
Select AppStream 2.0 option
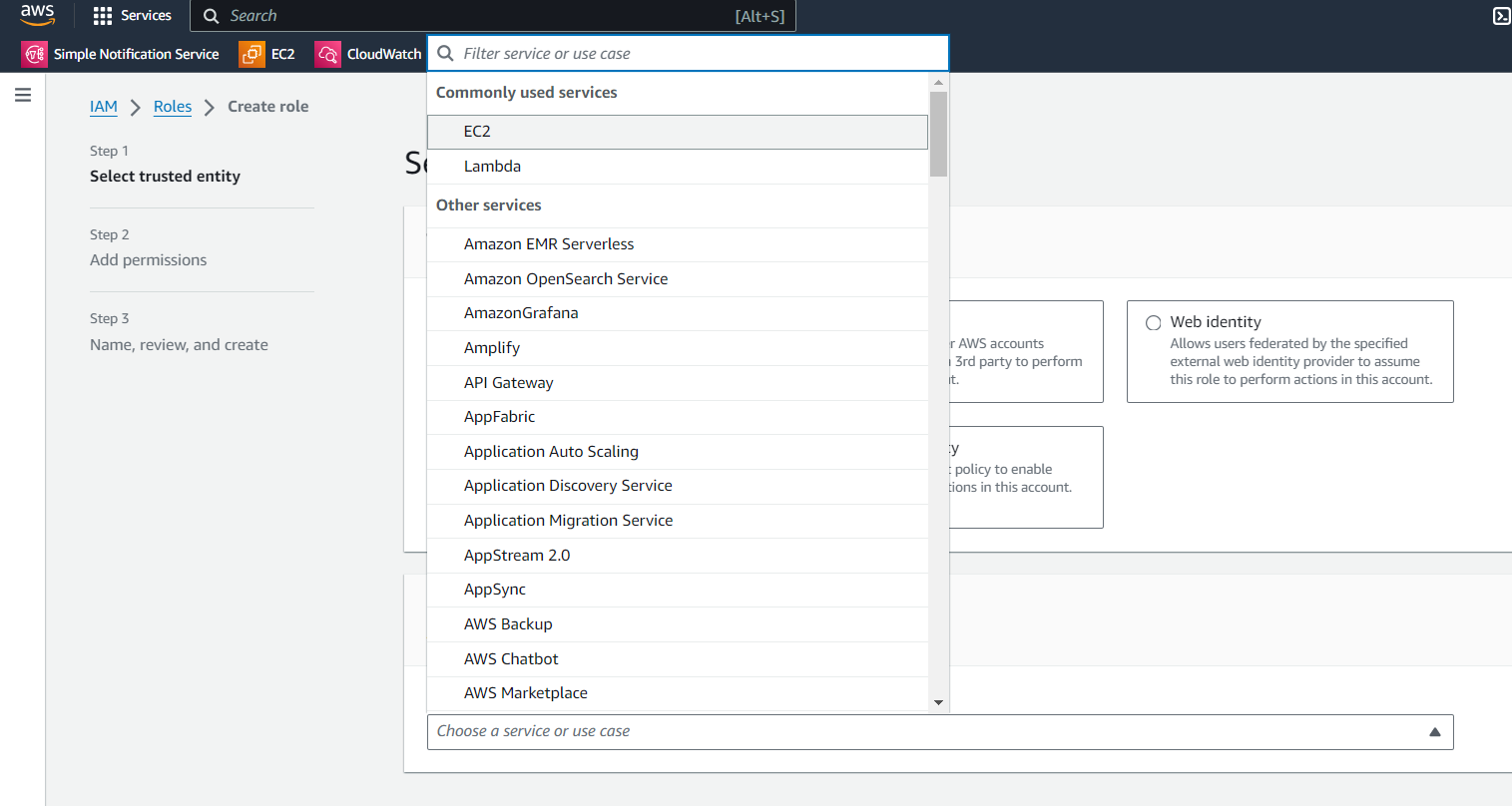pyautogui.click(x=678, y=556)
